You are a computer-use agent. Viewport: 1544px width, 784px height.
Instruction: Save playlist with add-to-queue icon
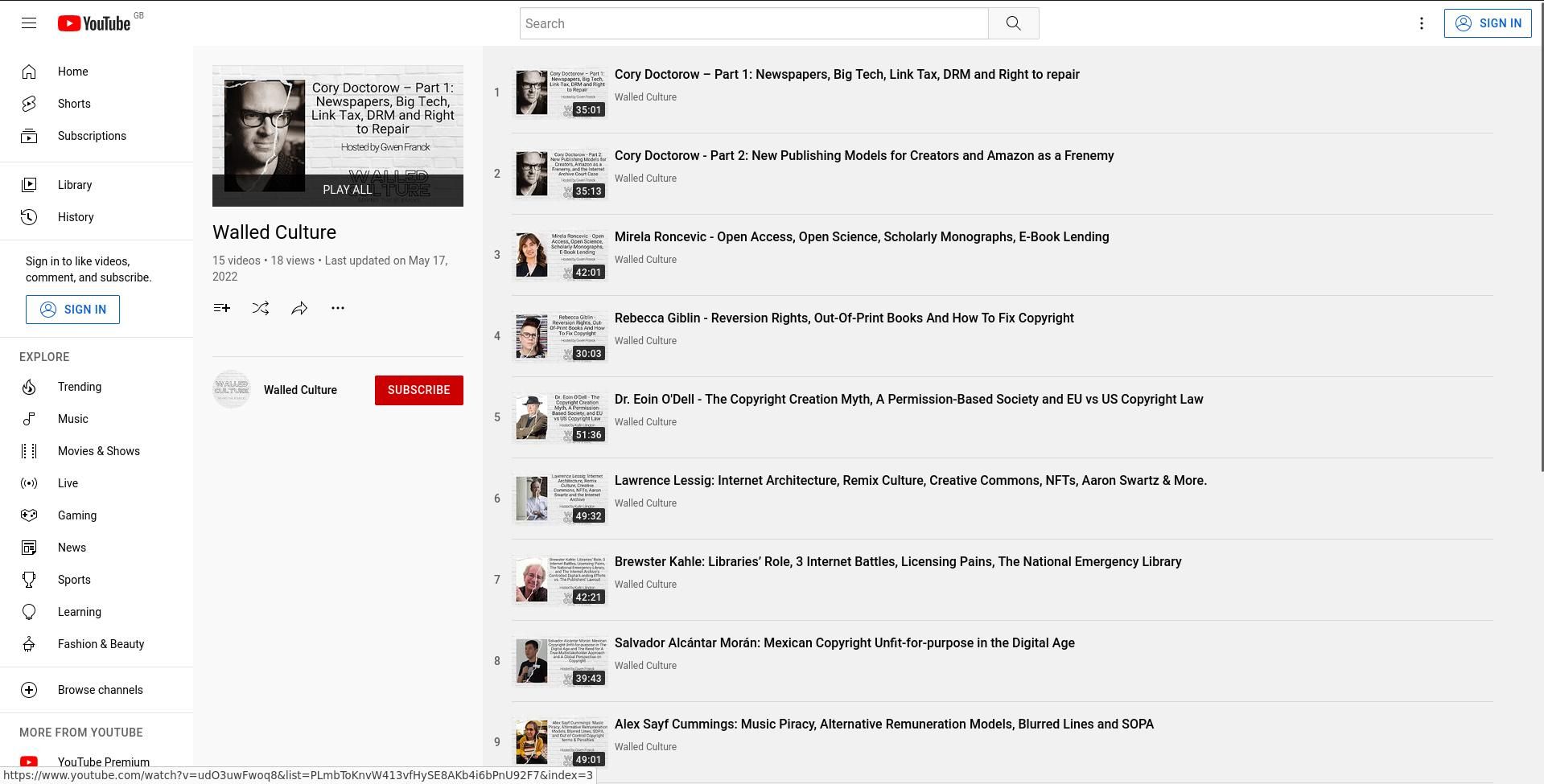point(221,308)
